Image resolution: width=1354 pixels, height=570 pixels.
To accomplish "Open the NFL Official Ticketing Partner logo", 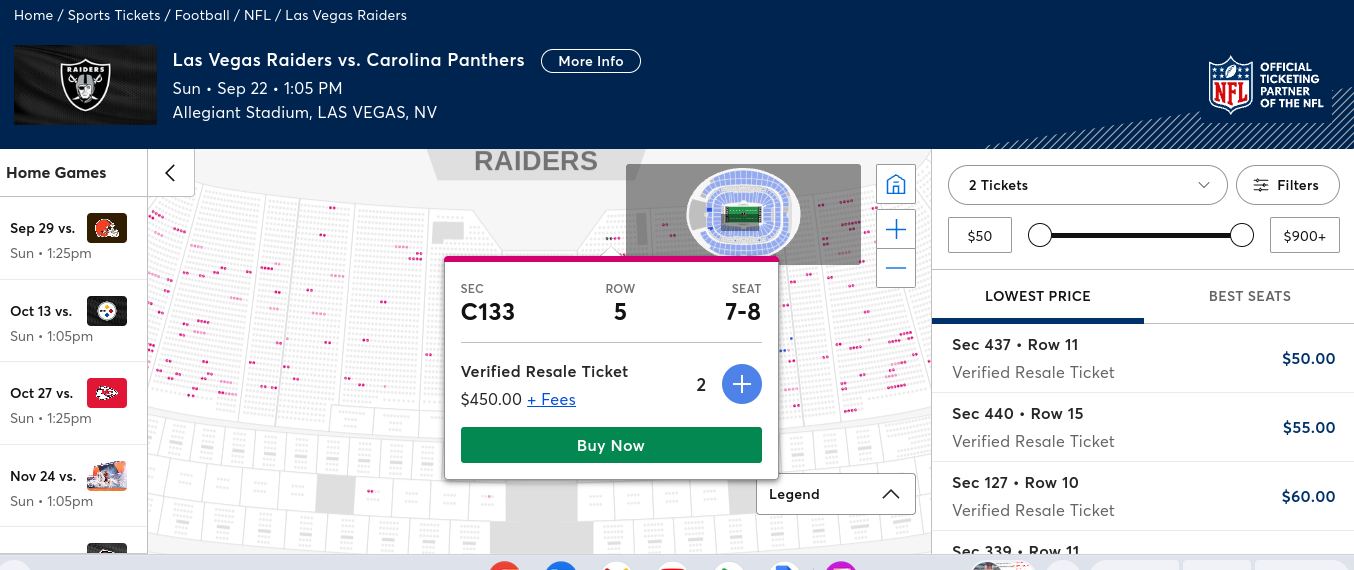I will 1267,85.
